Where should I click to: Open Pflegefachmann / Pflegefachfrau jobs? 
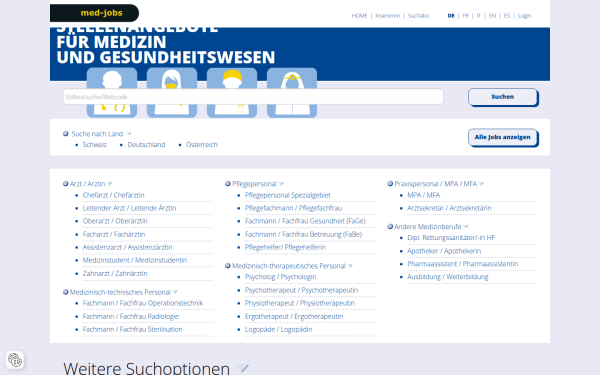tap(293, 208)
